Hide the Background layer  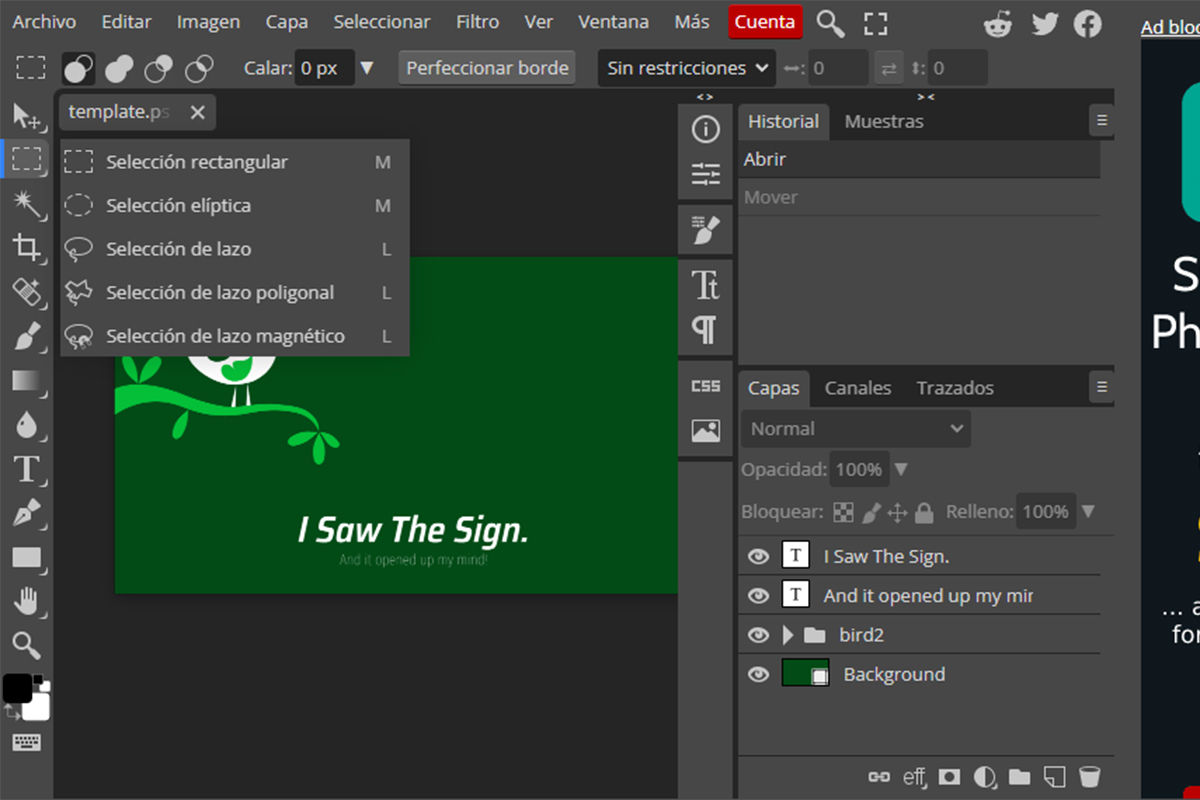coord(758,675)
